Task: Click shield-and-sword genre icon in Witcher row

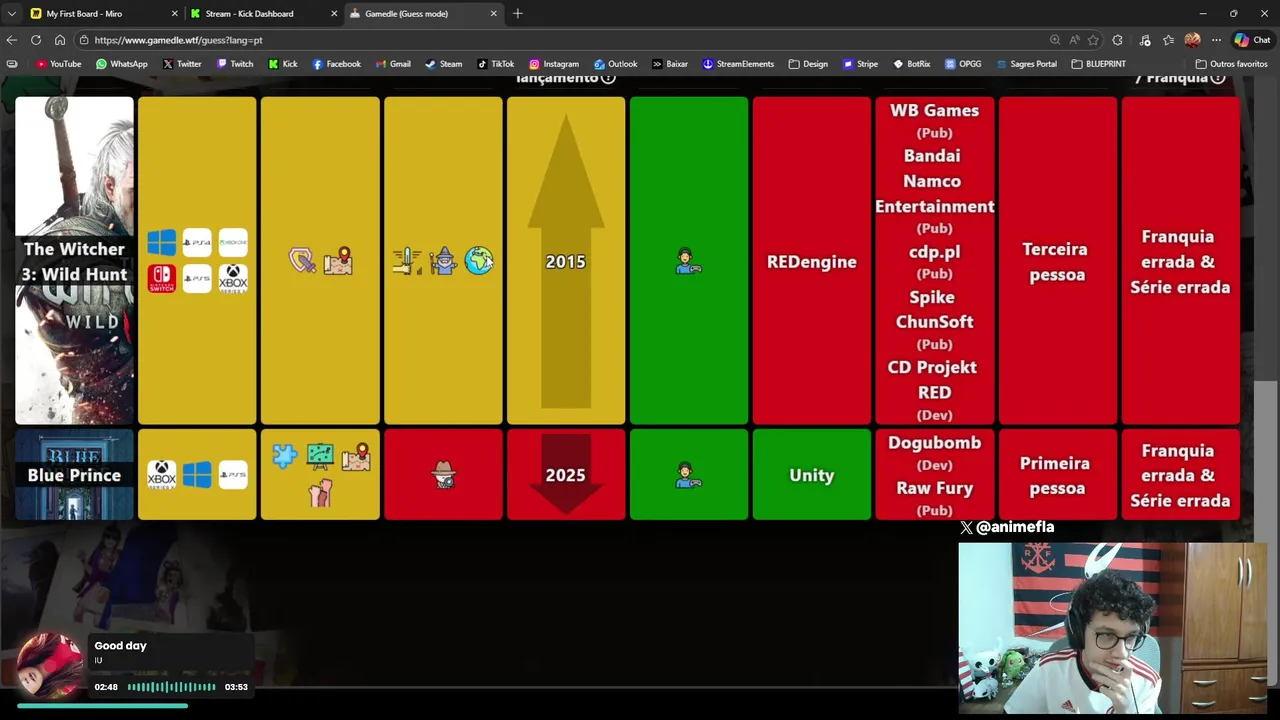Action: pos(302,261)
